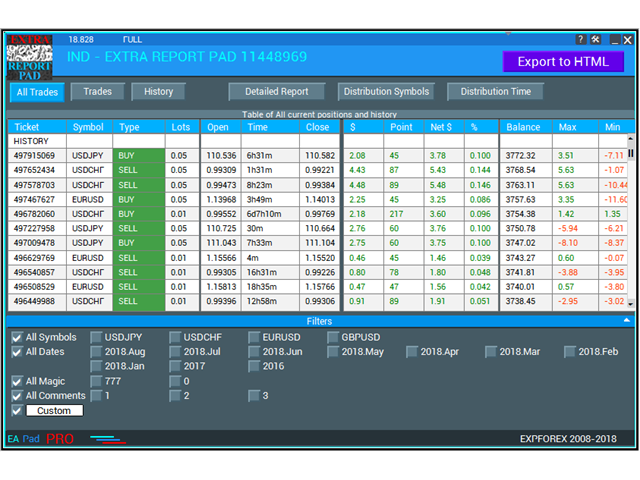Switch to the Trades tab
Screen dimensions: 640x480
(97, 92)
